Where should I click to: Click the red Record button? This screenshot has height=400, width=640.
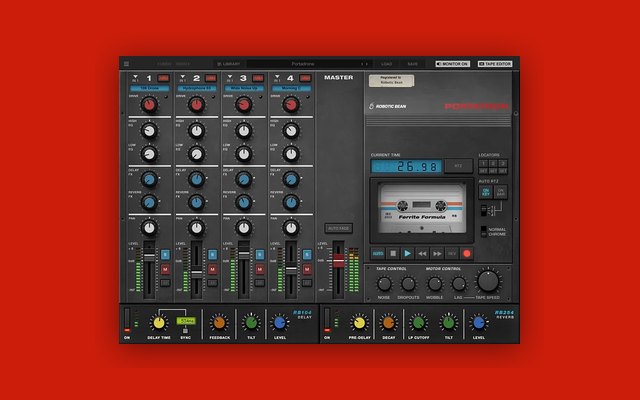click(467, 253)
